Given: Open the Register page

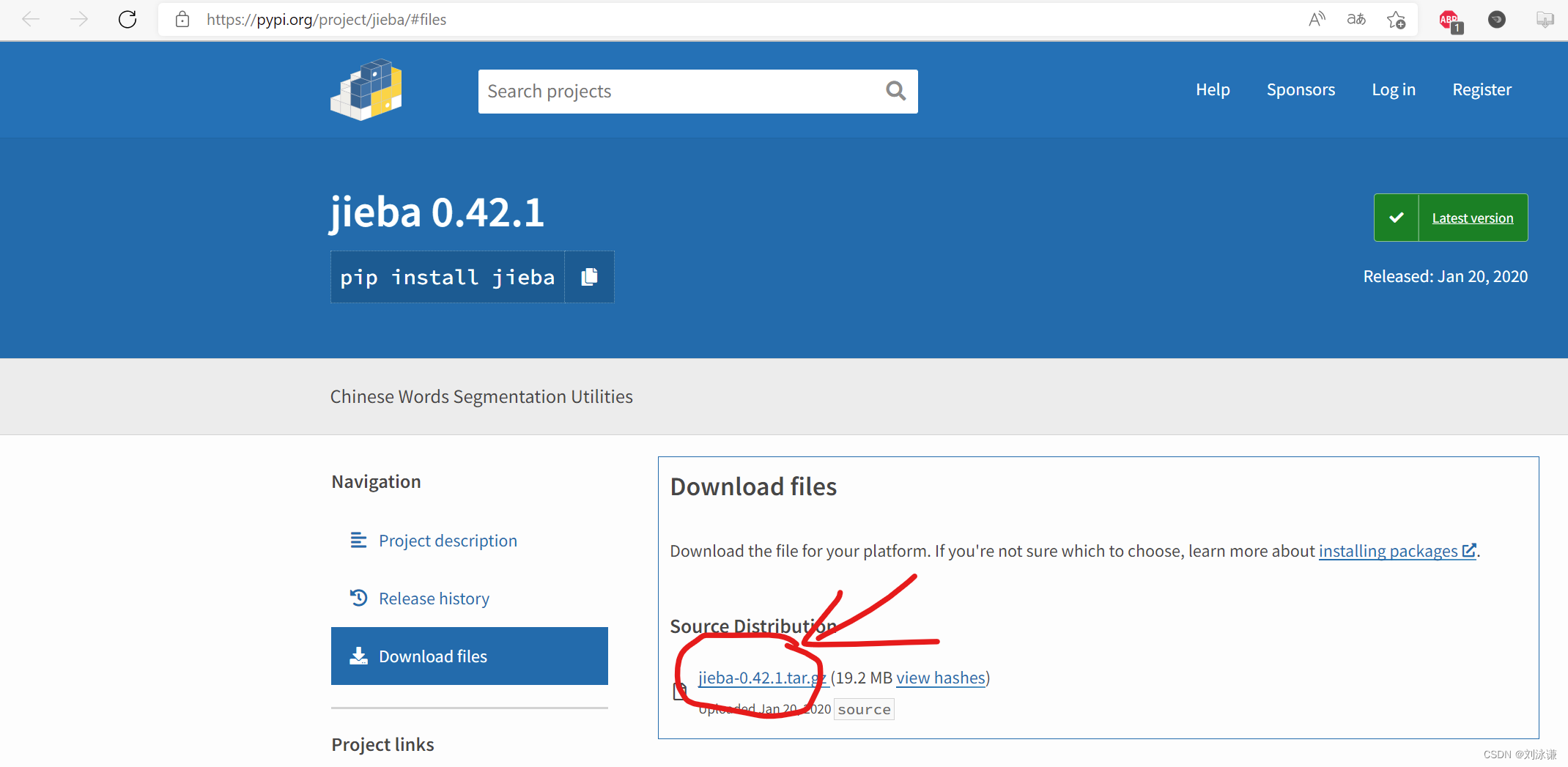Looking at the screenshot, I should click(1482, 90).
